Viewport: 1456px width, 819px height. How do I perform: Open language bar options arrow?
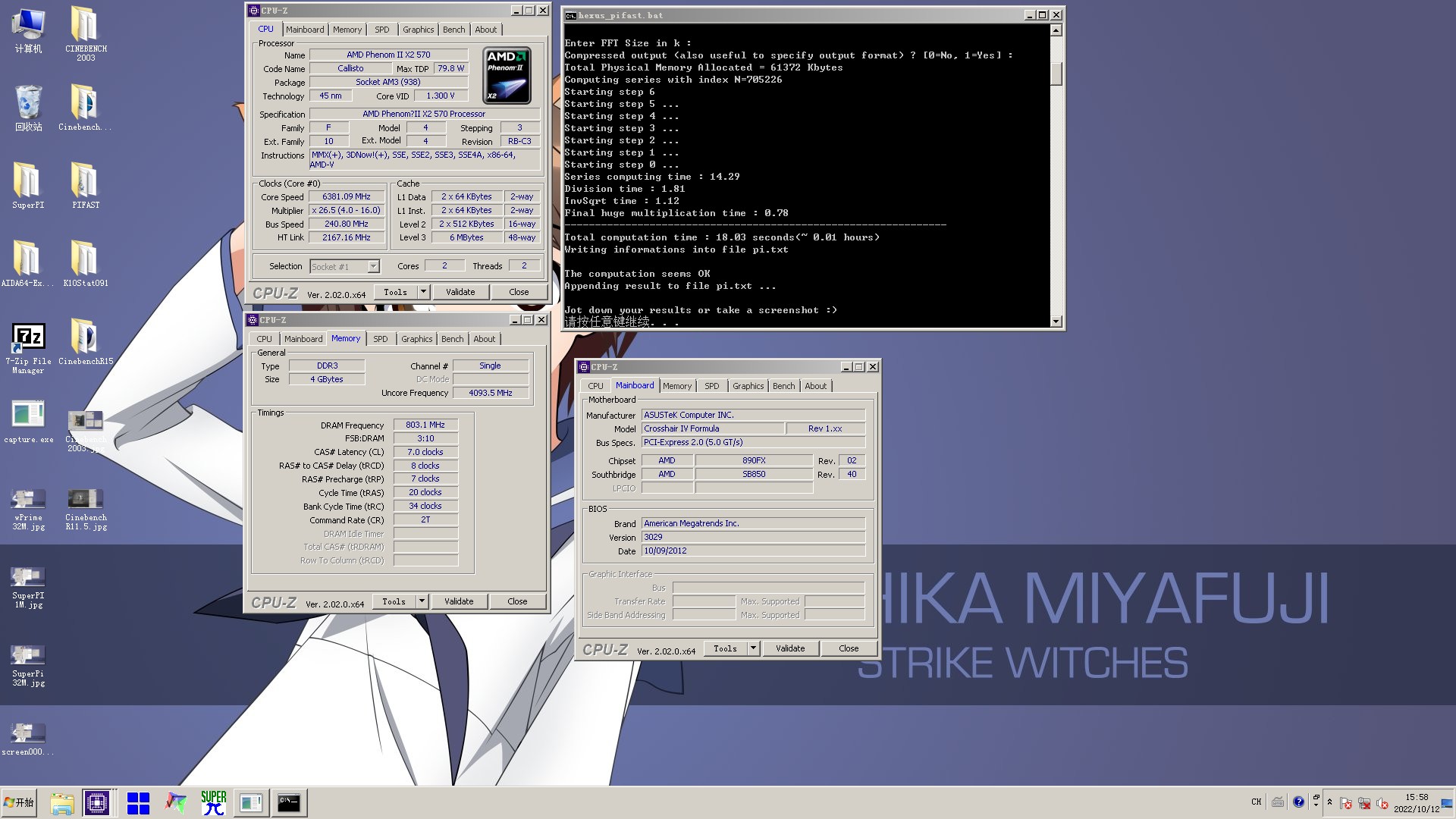(x=1316, y=805)
